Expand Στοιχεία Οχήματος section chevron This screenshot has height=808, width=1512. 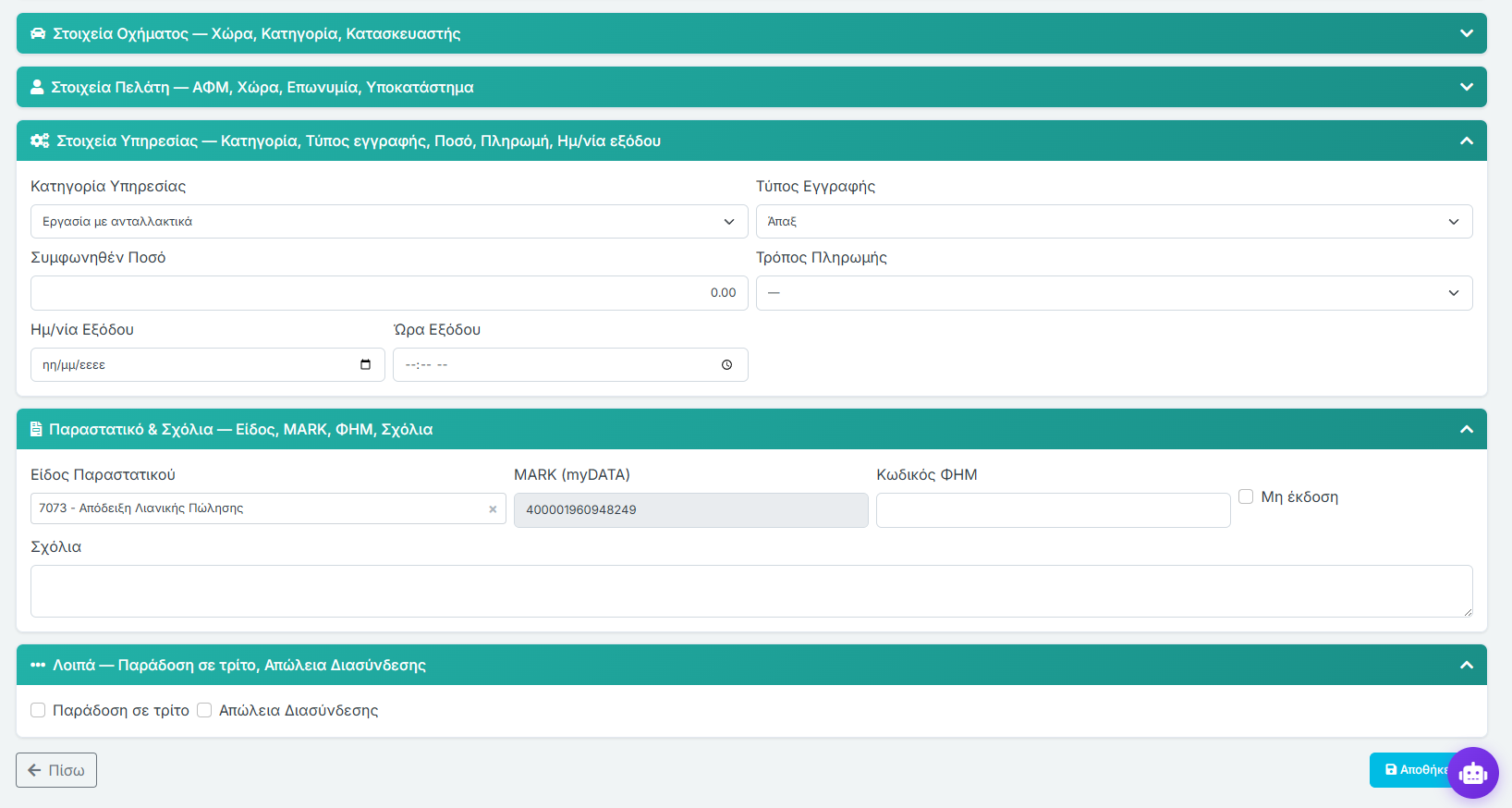1467,33
